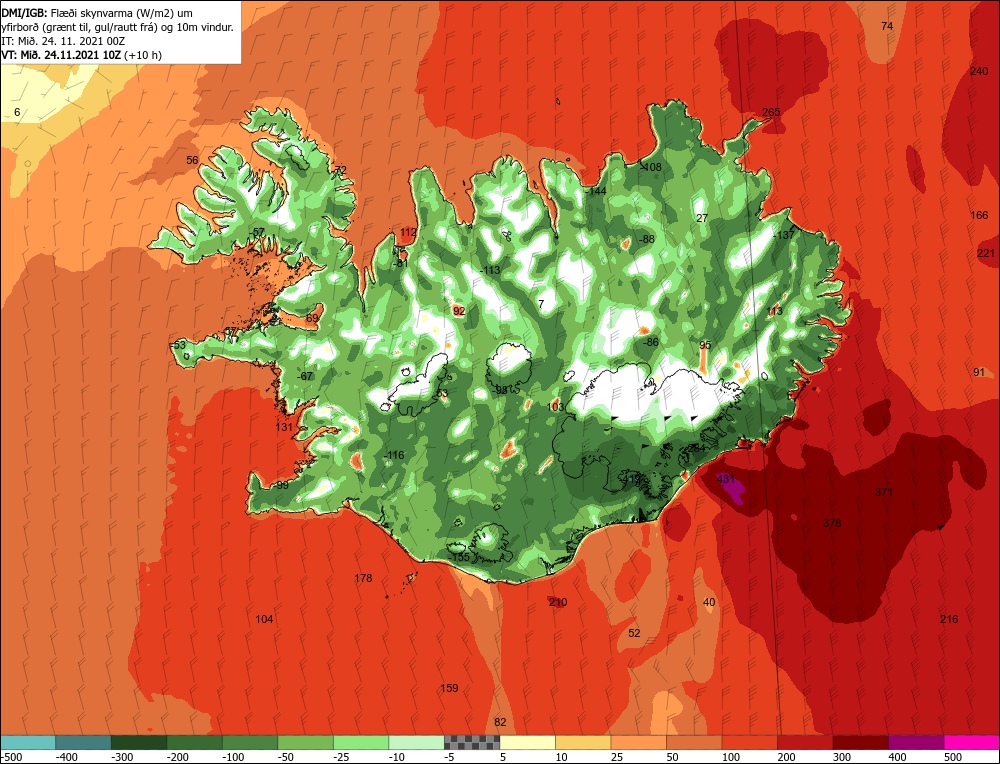Click the '-200' legend label
1000x764 pixels.
[178, 757]
